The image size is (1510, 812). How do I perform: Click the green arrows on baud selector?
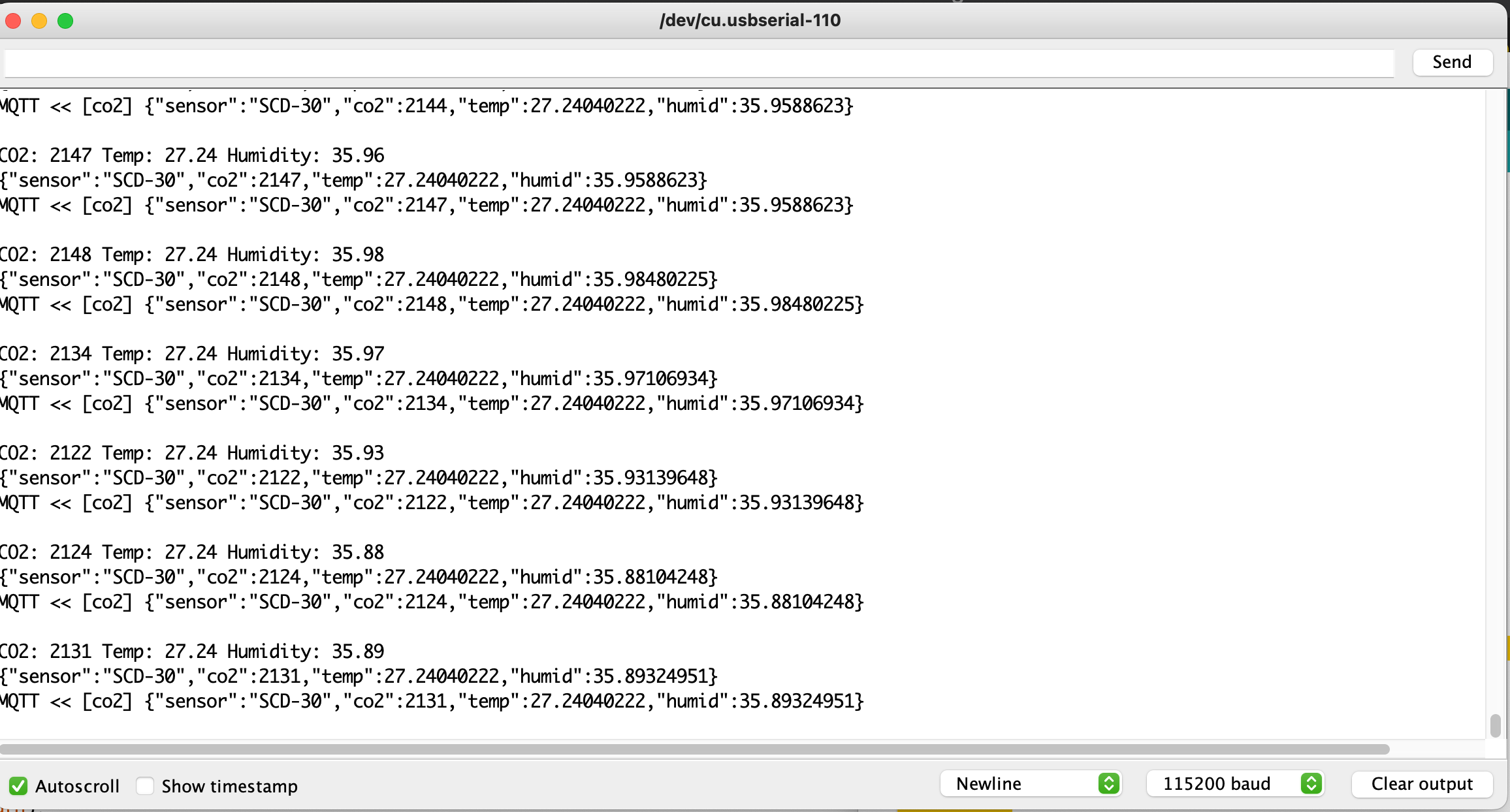point(1311,783)
